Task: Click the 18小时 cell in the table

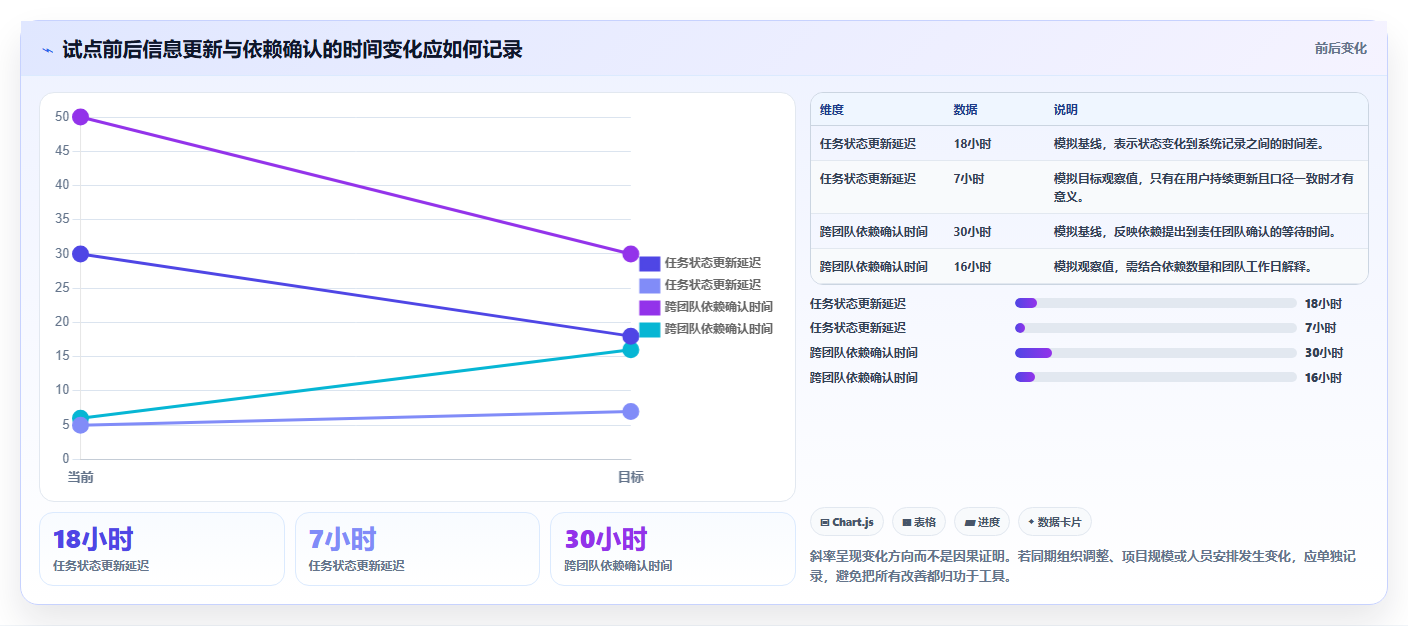Action: point(973,144)
